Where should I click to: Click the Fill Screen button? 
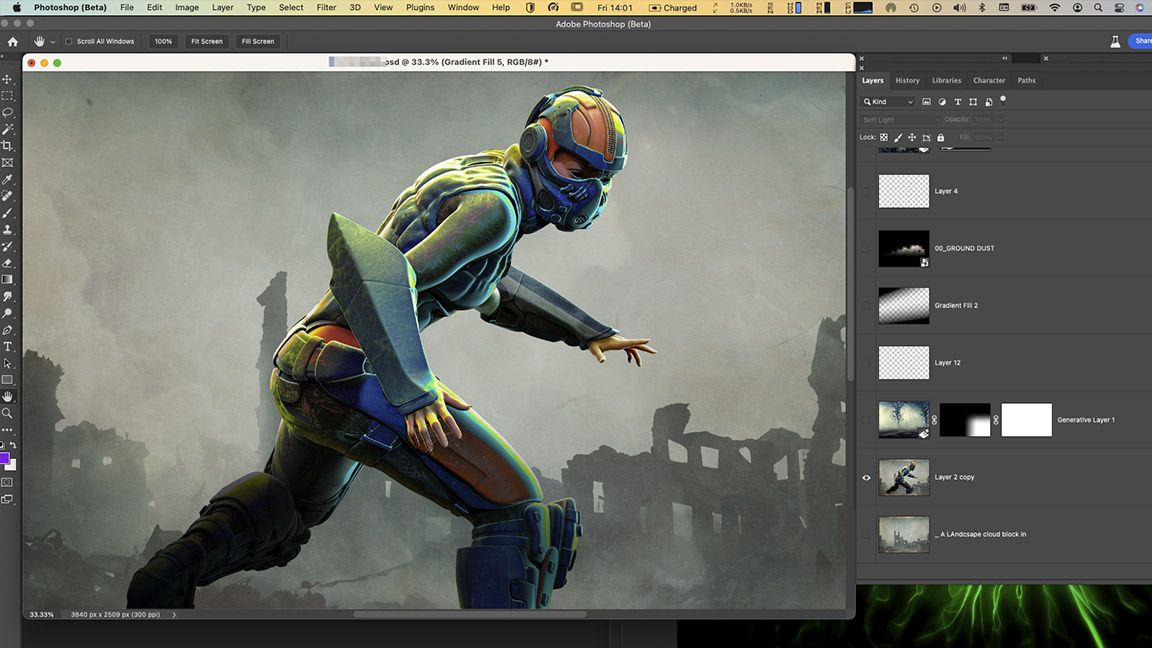pos(257,41)
